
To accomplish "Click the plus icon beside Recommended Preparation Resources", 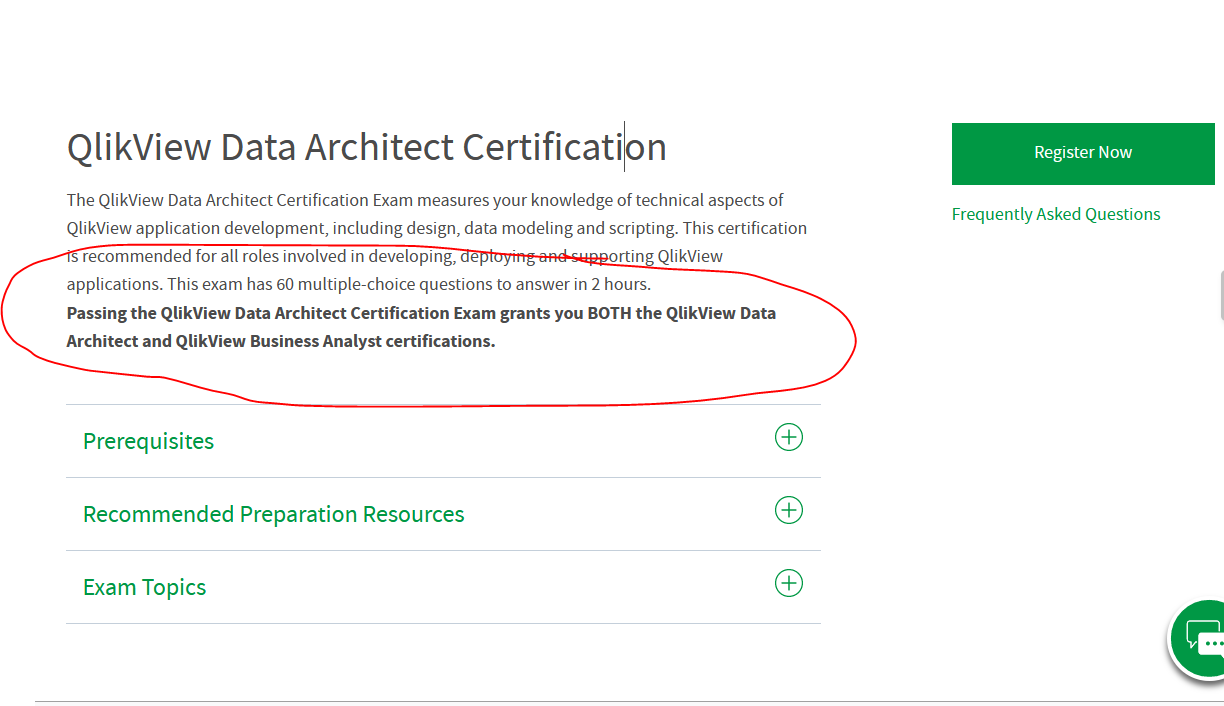I will (x=788, y=510).
